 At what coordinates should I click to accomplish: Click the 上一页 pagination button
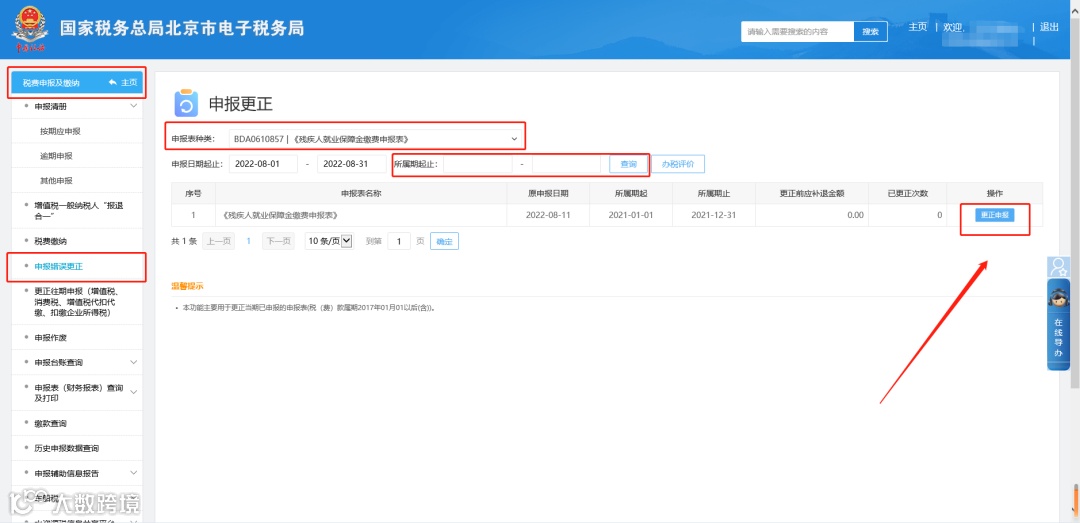click(218, 241)
